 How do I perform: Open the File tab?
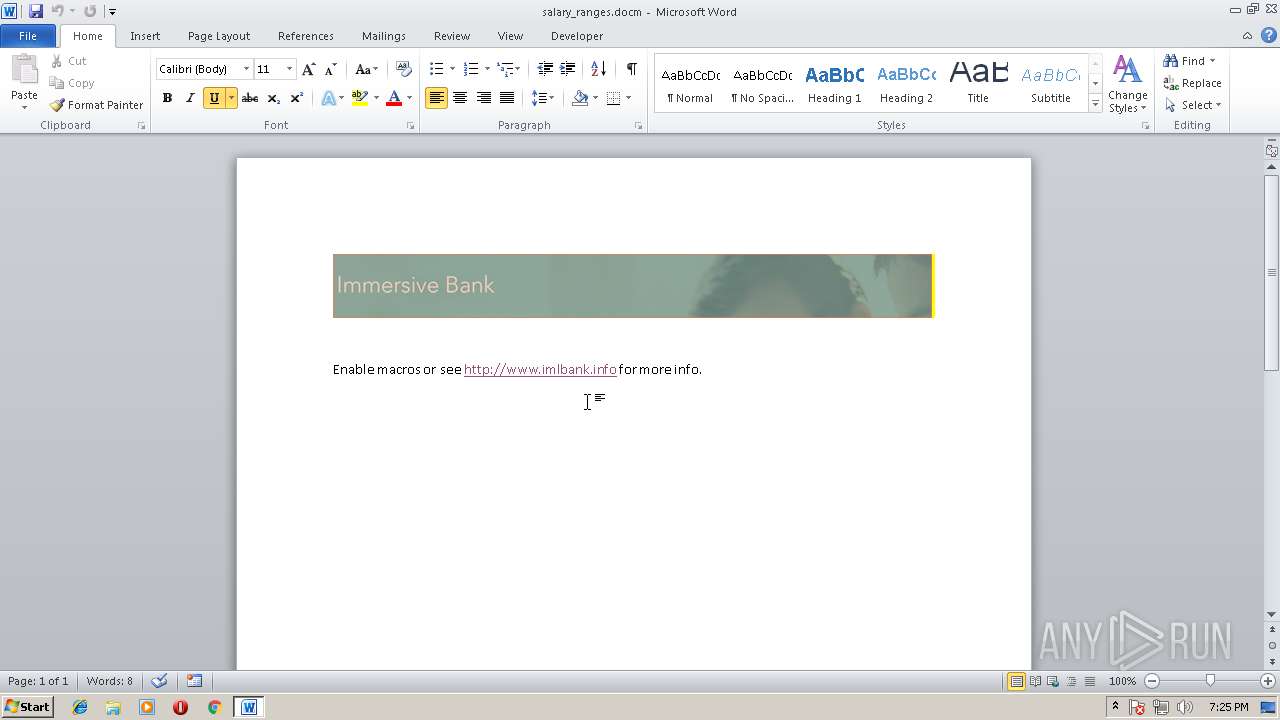click(x=28, y=36)
